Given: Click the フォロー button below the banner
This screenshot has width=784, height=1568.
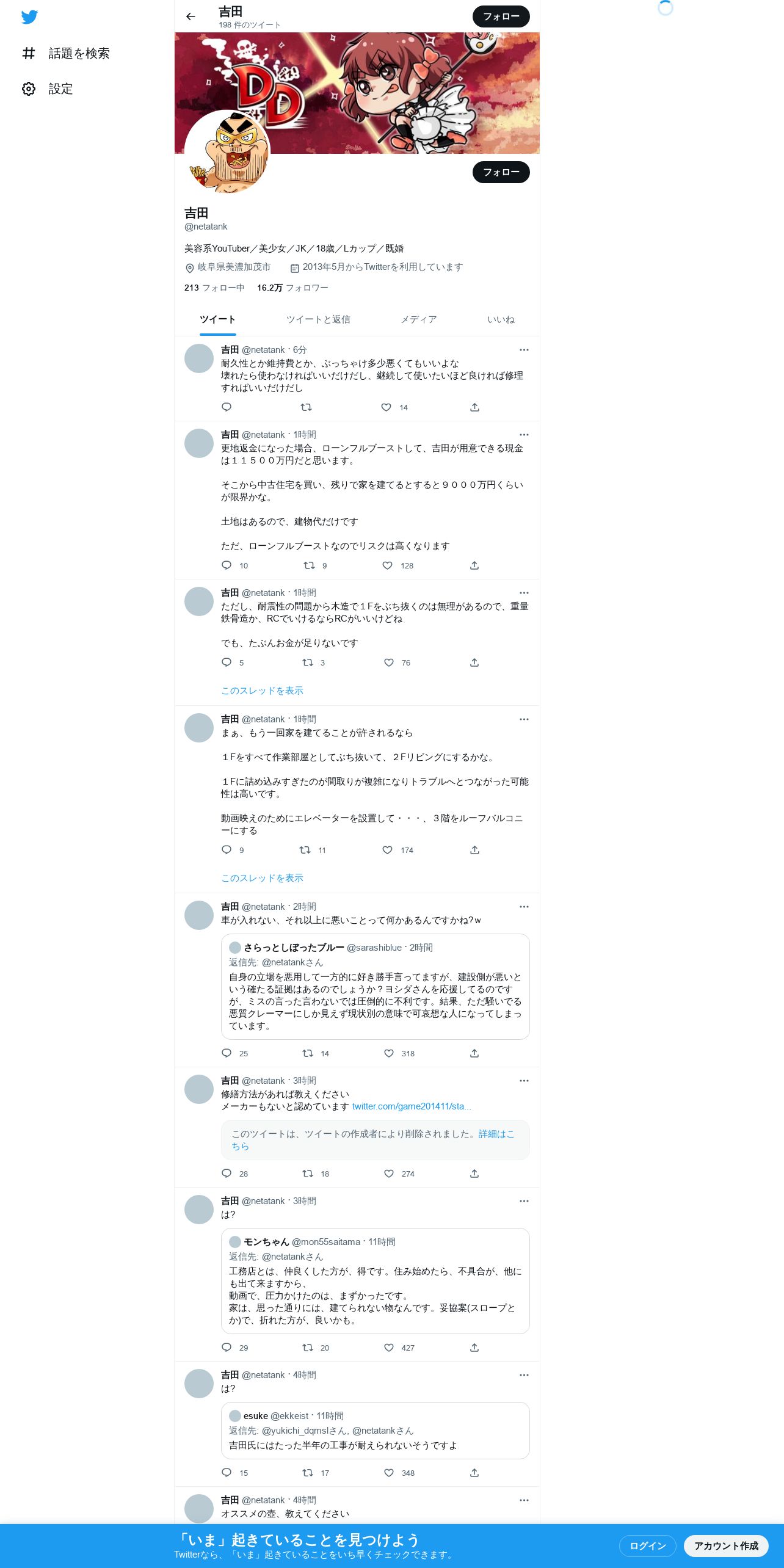Looking at the screenshot, I should tap(501, 172).
